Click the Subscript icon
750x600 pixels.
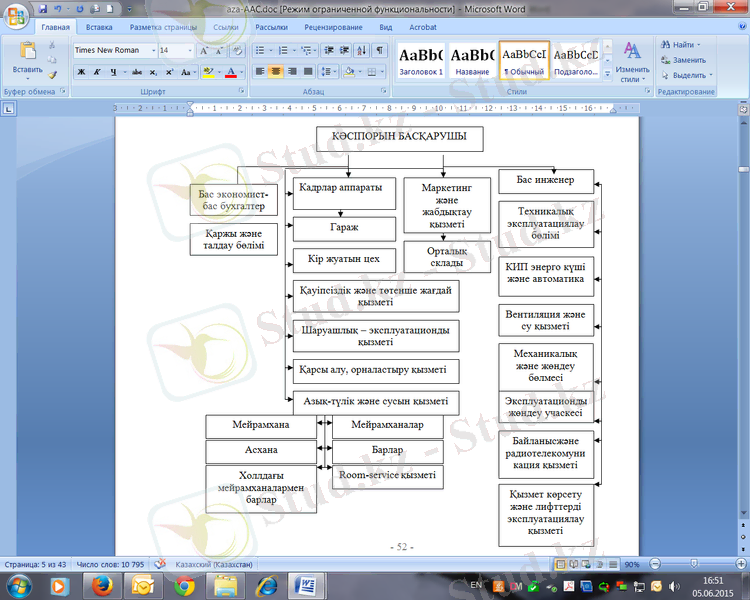point(153,72)
